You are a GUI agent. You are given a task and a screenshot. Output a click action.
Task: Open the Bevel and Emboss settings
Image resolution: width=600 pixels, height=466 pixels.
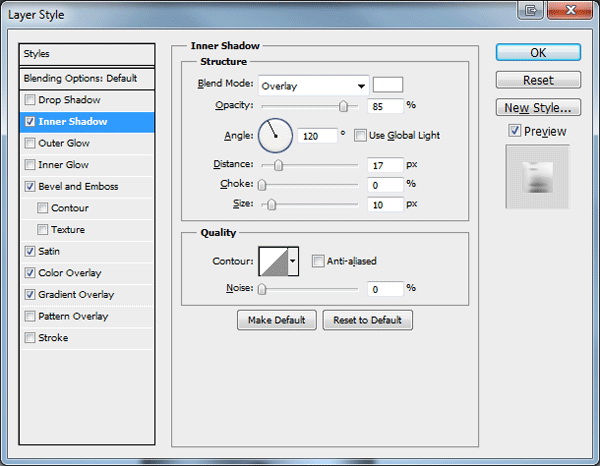coord(78,186)
